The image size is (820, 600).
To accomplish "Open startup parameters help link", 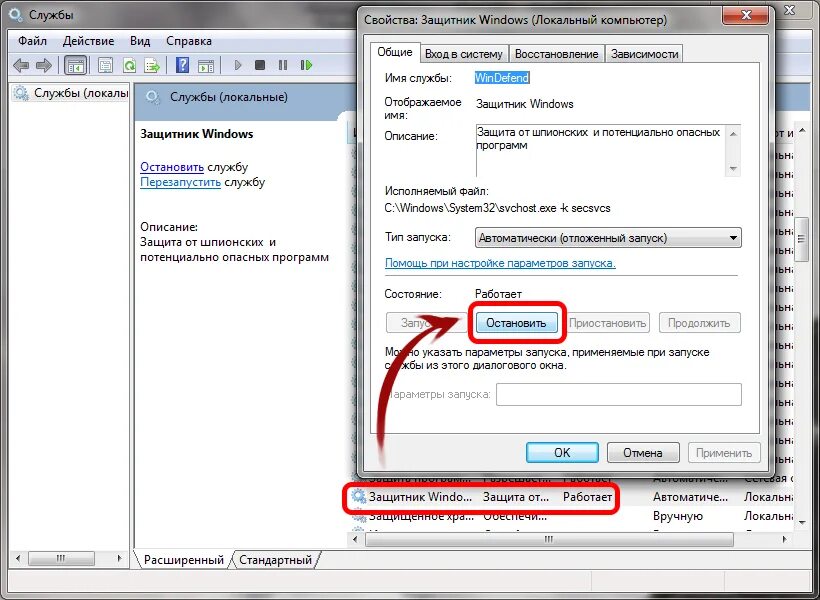I will pos(500,263).
